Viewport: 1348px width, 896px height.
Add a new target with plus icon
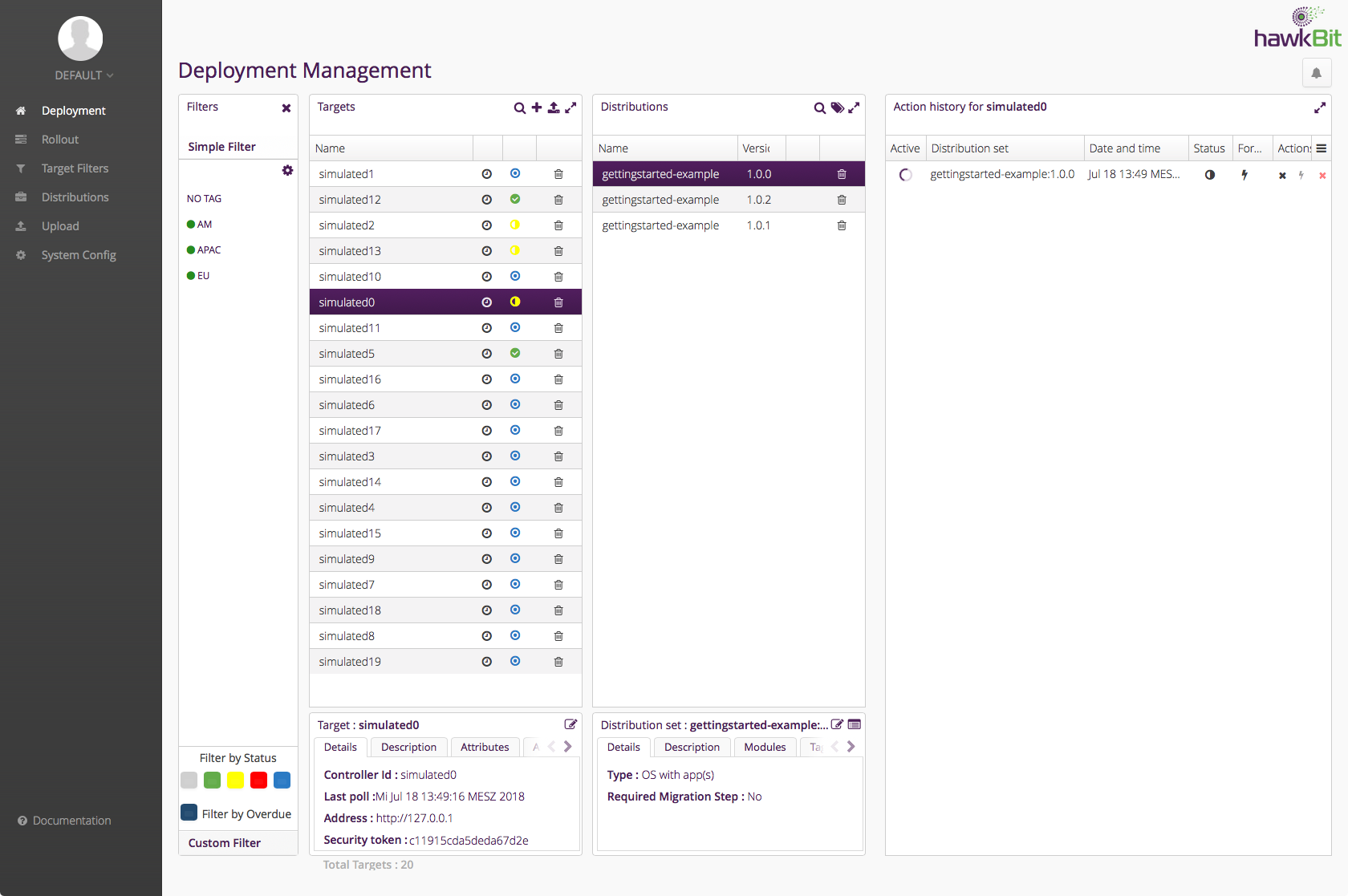[537, 107]
